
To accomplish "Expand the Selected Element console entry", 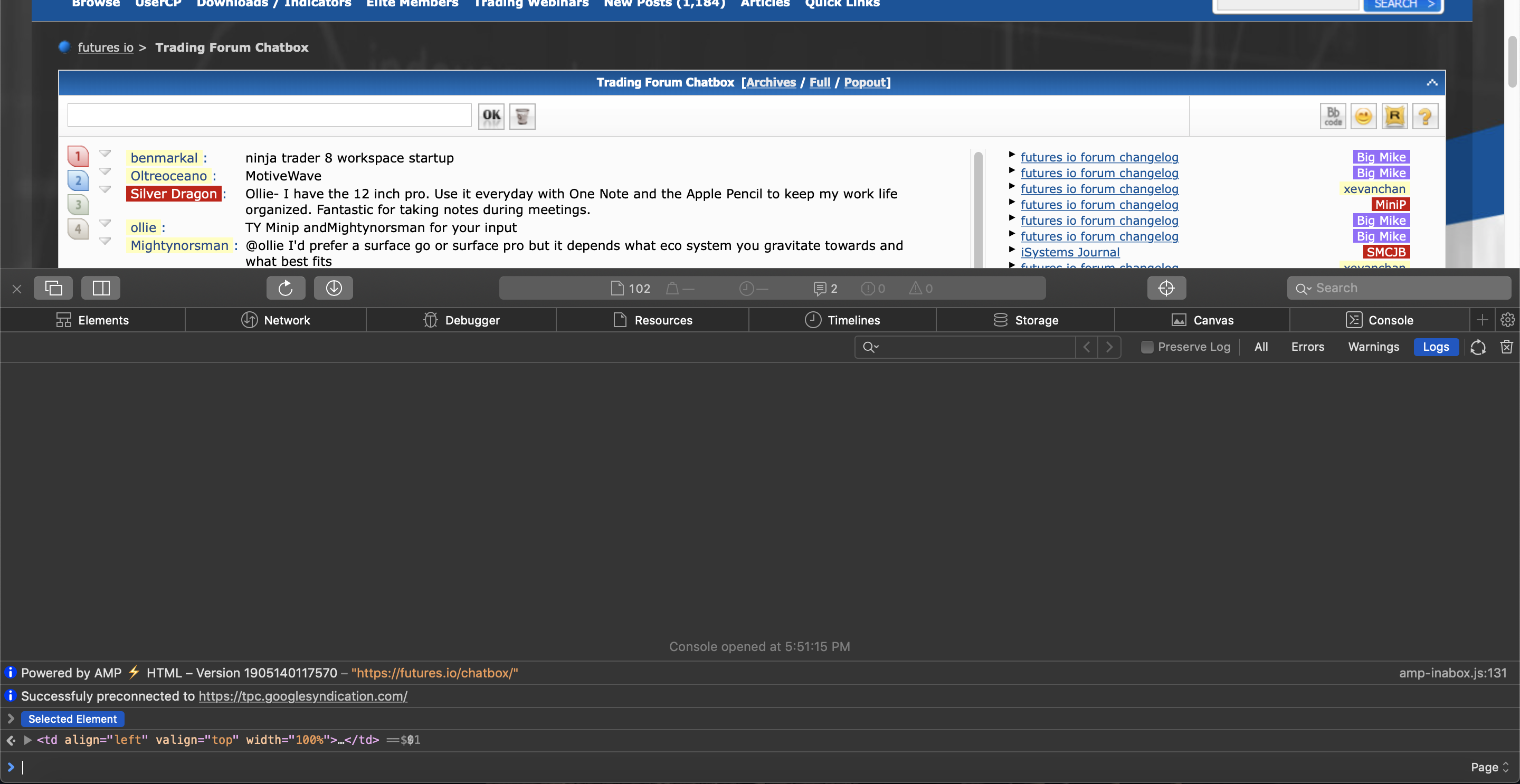I will pyautogui.click(x=11, y=719).
